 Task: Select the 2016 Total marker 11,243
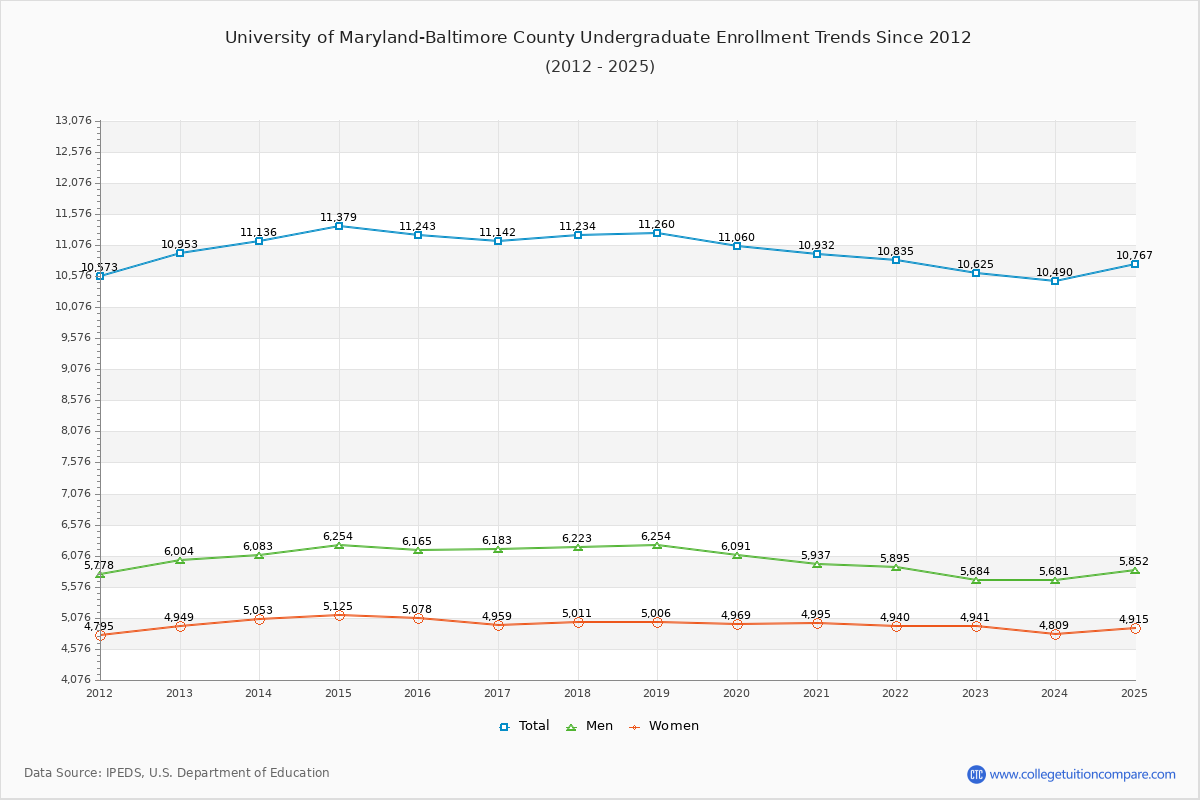click(418, 235)
